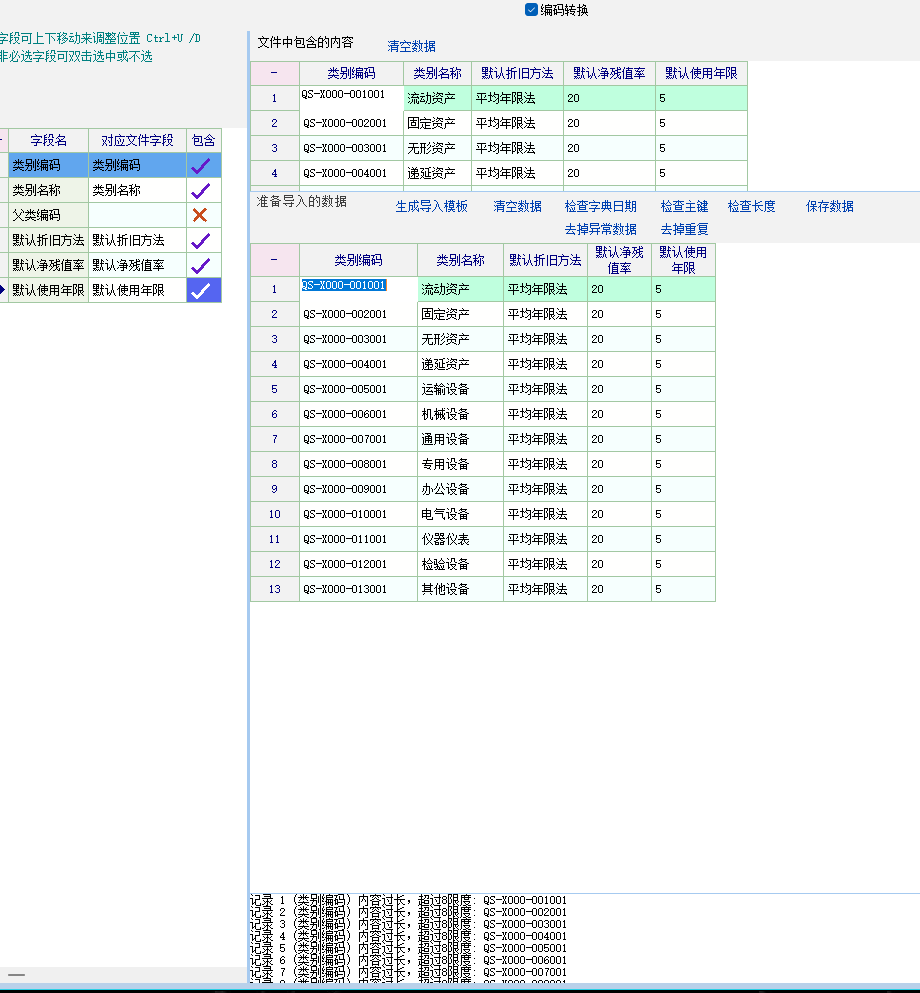Click the minus corner of the field mapping grid
The width and height of the screenshot is (920, 993).
point(2,141)
